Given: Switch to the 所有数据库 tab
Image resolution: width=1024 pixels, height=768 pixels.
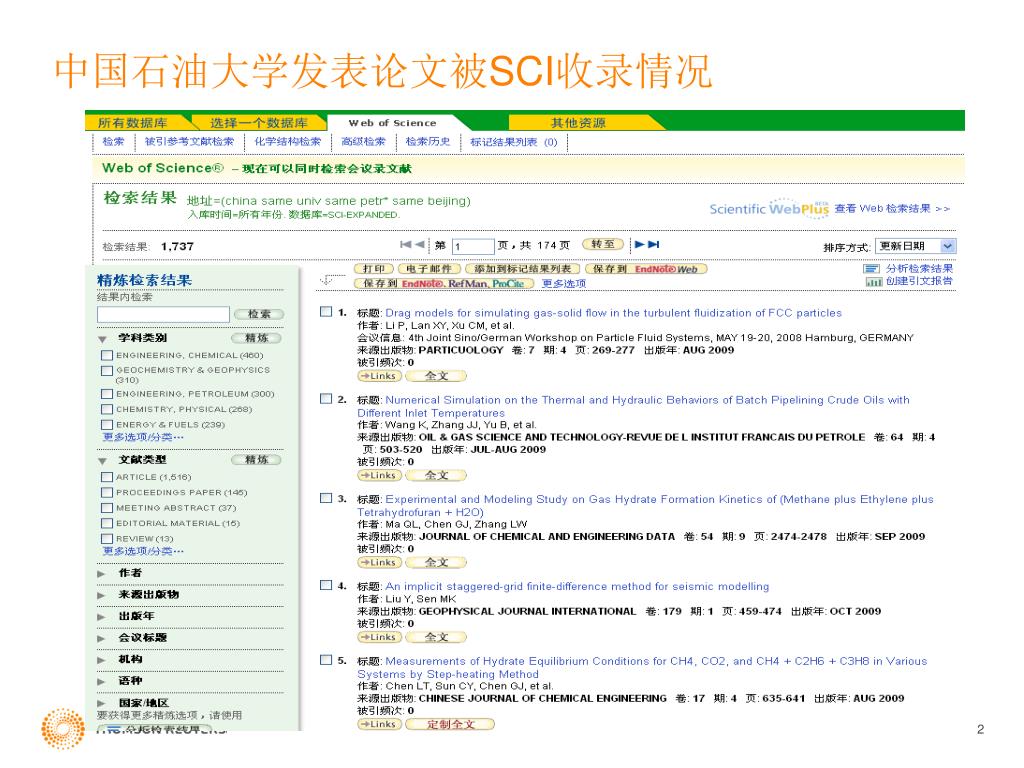Looking at the screenshot, I should pyautogui.click(x=133, y=122).
